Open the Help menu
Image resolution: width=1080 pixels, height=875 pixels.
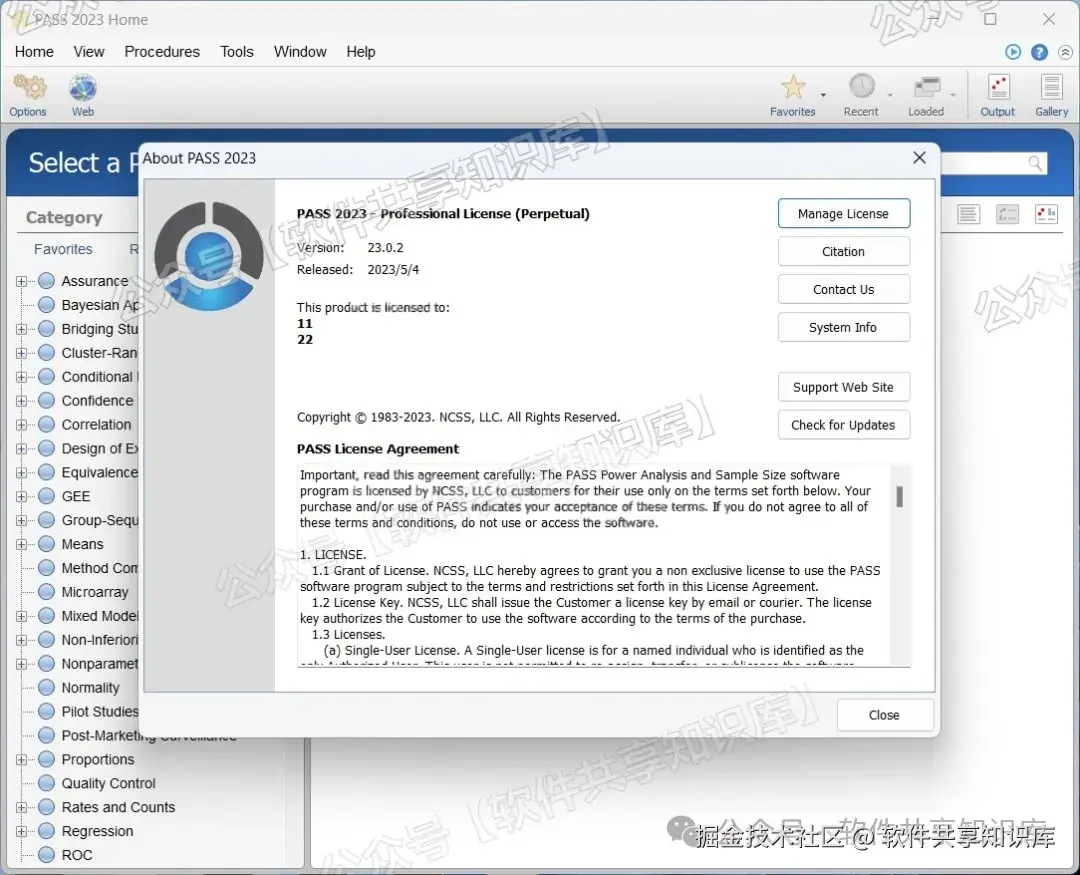(361, 52)
